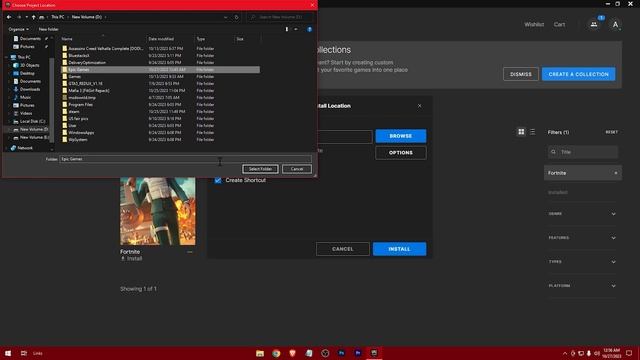The image size is (640, 360).
Task: Expand the Genre filter section
Action: [x=582, y=214]
